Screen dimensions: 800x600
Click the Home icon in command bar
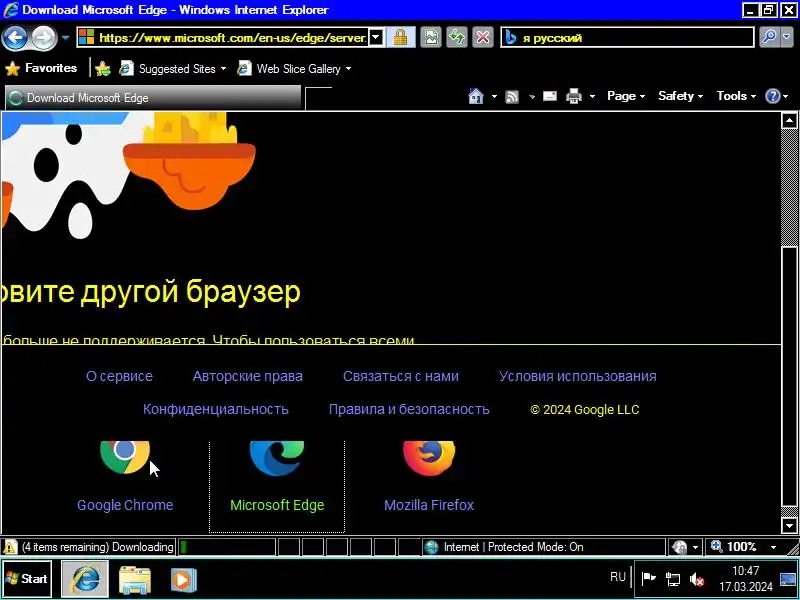[476, 96]
